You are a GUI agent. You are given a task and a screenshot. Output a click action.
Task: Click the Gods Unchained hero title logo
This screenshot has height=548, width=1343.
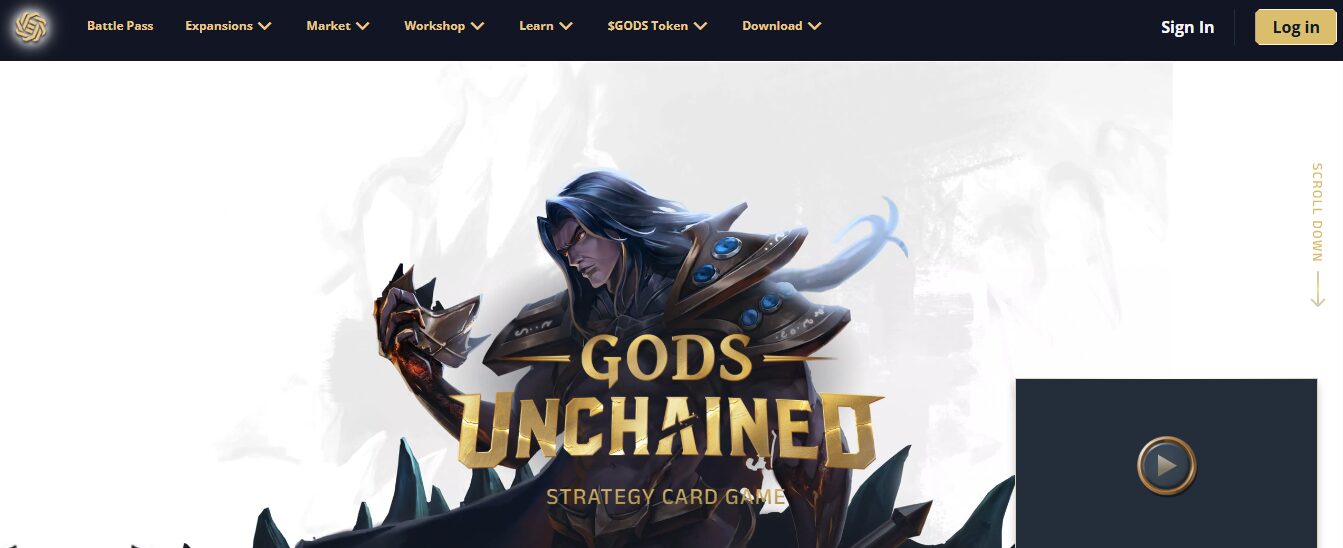[667, 420]
